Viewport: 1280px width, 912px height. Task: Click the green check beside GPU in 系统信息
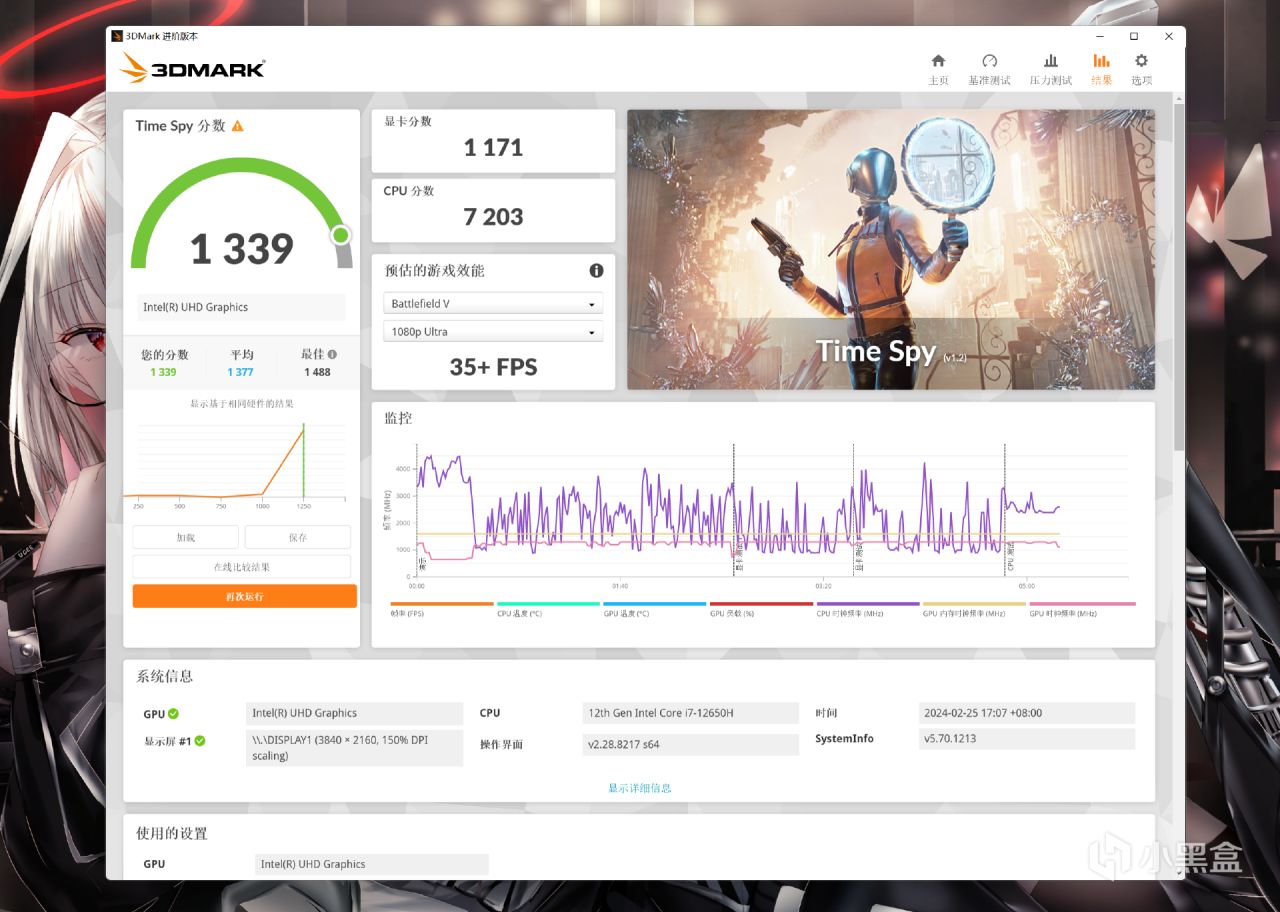(x=174, y=714)
